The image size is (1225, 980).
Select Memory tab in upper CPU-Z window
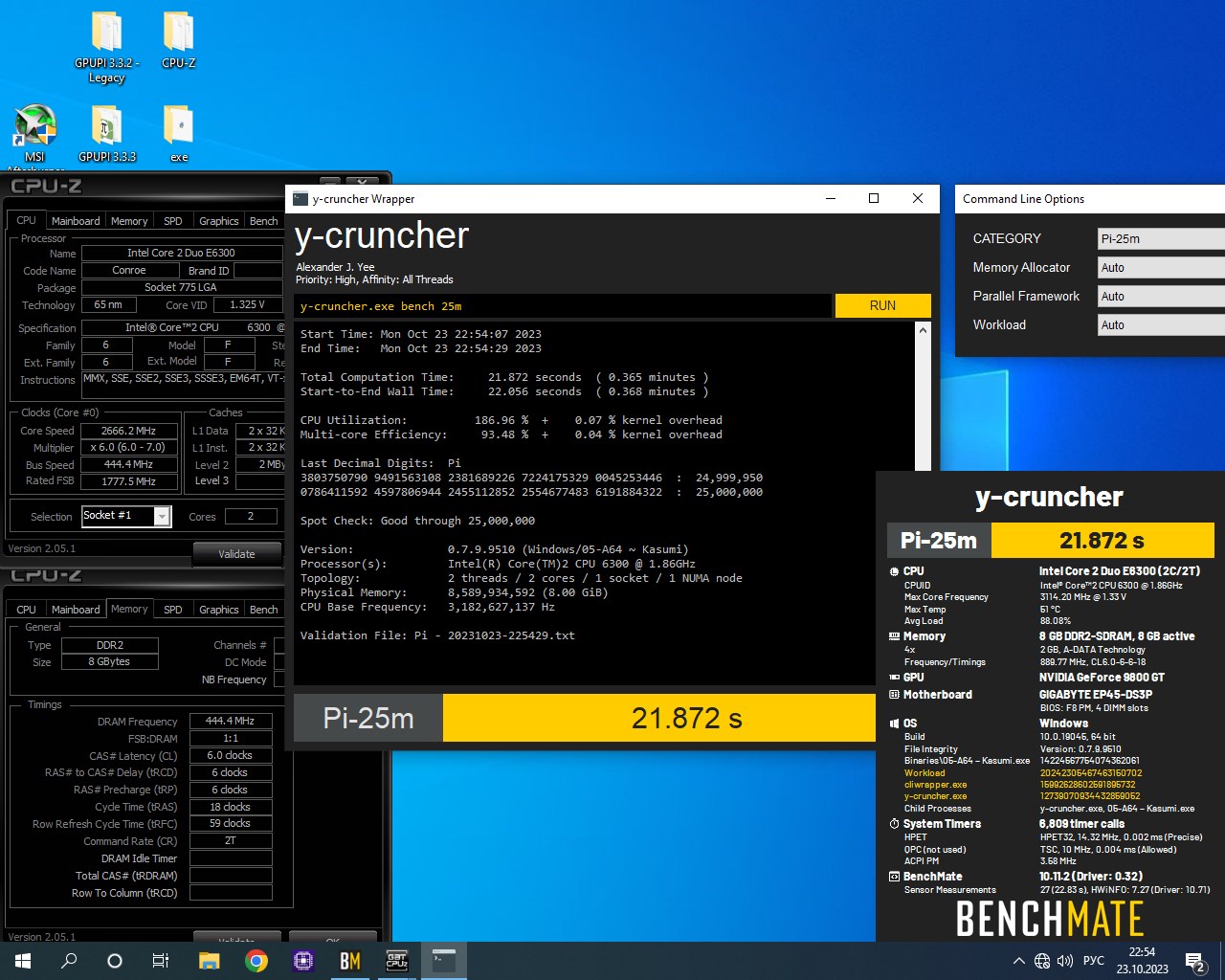[129, 221]
